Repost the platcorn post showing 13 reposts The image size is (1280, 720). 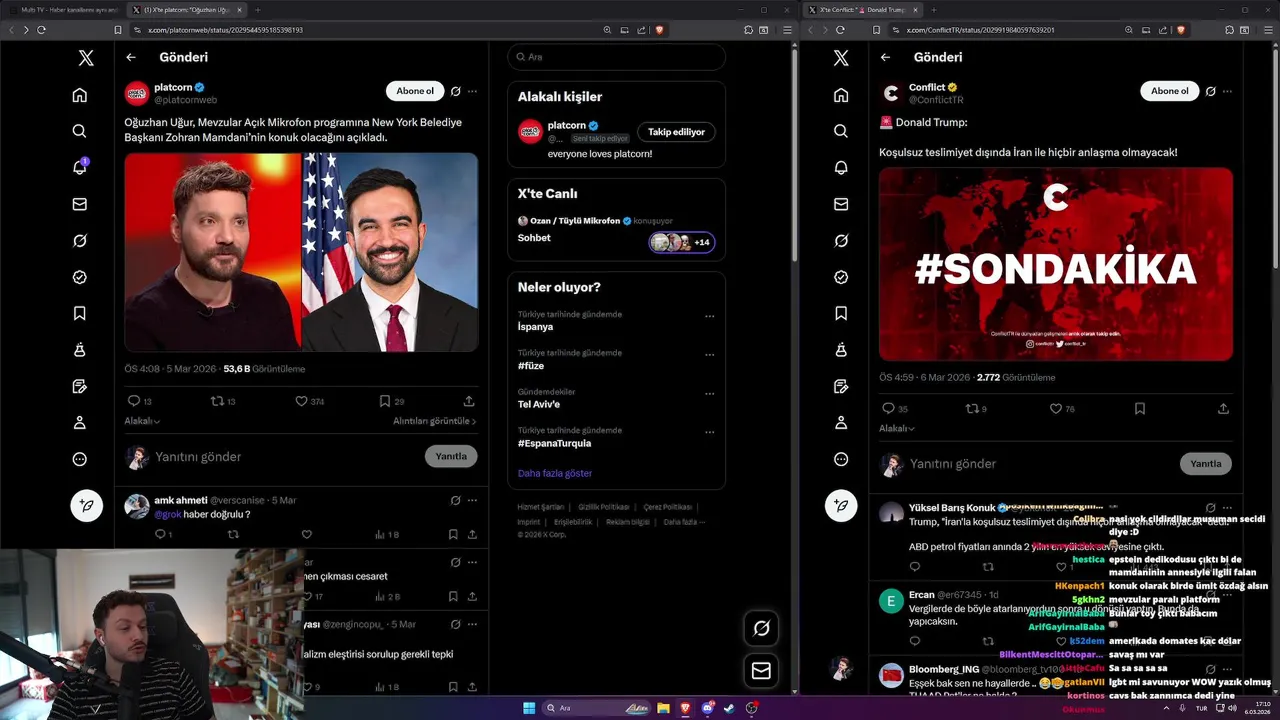coord(216,401)
